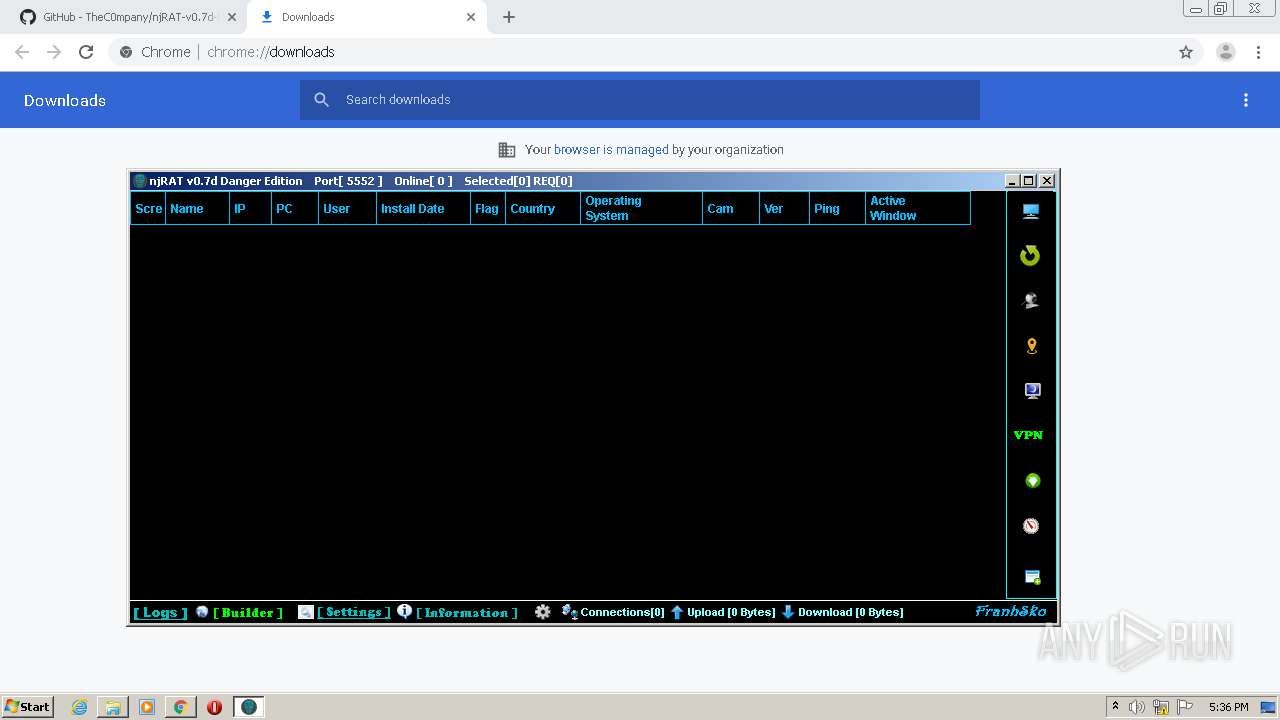This screenshot has width=1280, height=720.
Task: Sort by the Country column header
Action: point(543,208)
